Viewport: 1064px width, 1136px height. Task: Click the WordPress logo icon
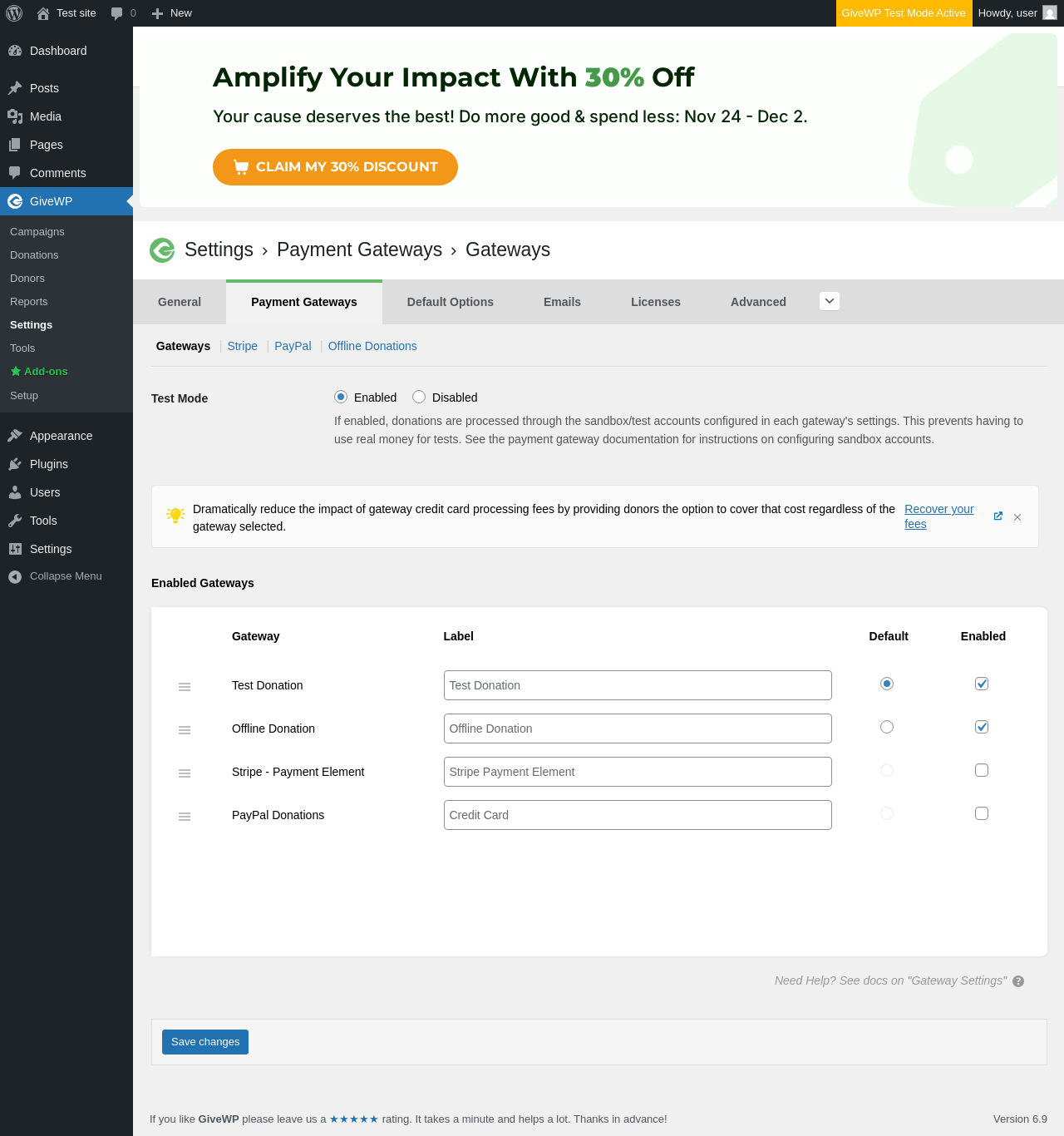pyautogui.click(x=14, y=13)
